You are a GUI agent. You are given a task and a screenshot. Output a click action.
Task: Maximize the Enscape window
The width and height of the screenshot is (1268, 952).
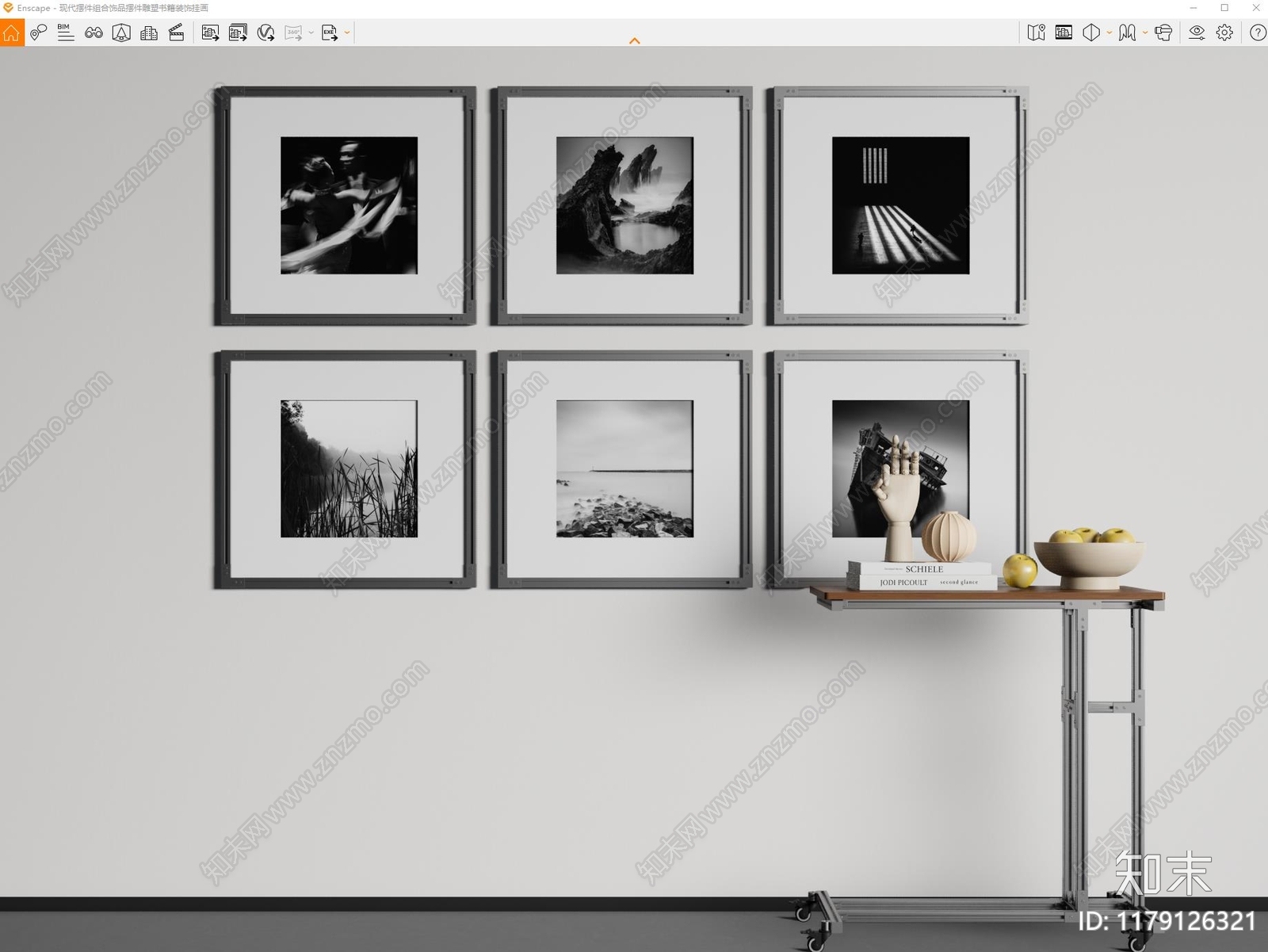tap(1224, 8)
